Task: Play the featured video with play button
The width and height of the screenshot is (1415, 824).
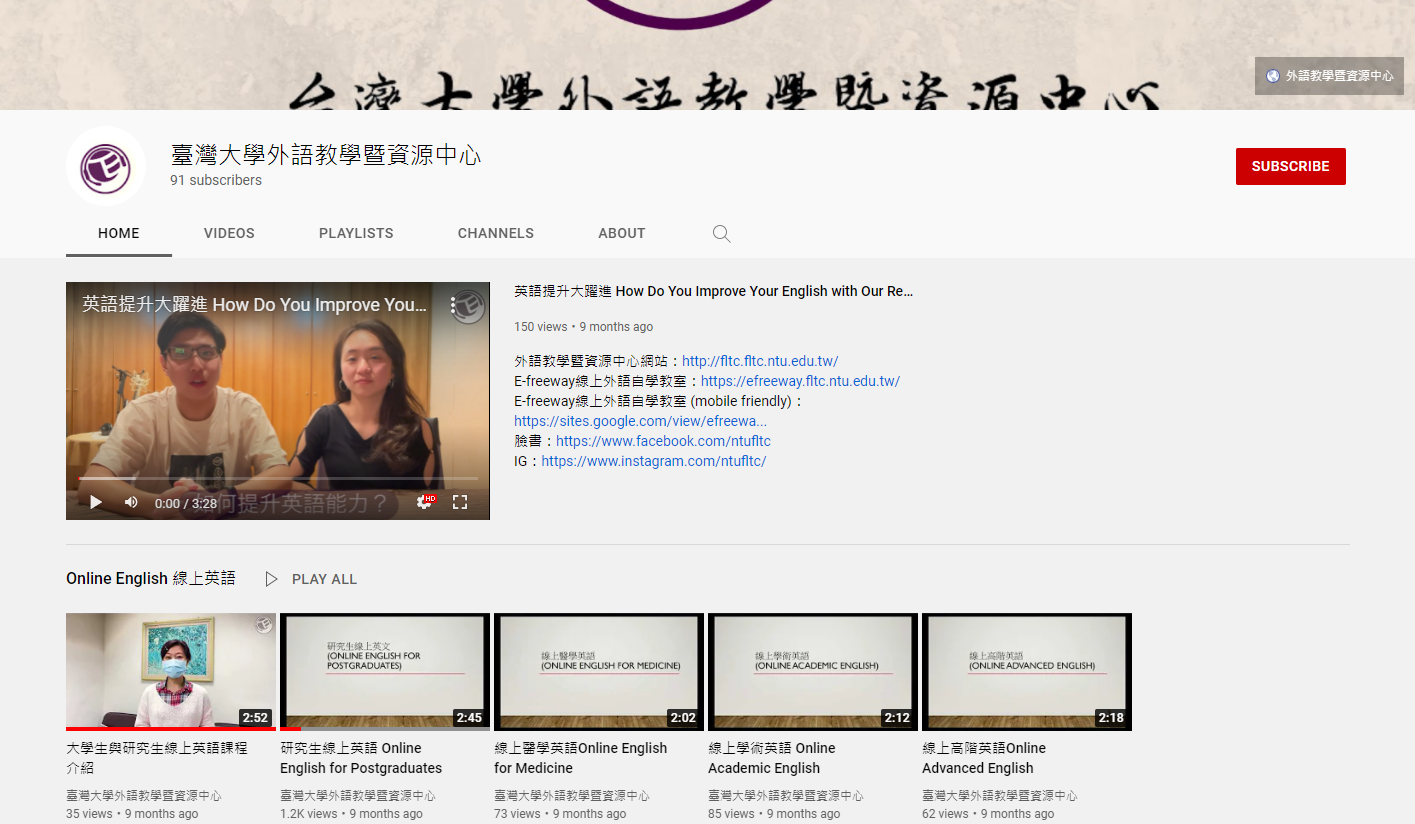Action: point(96,502)
